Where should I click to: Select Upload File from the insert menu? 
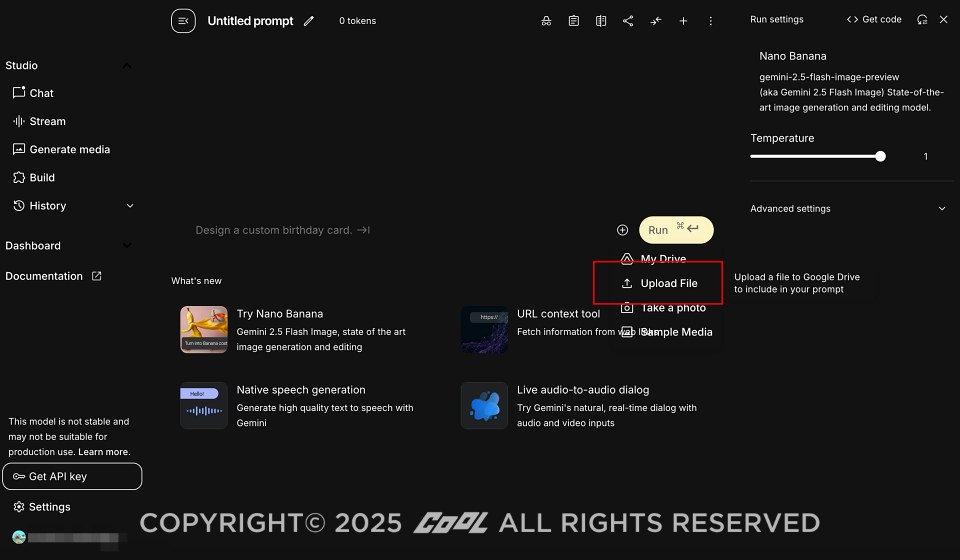[x=668, y=284]
